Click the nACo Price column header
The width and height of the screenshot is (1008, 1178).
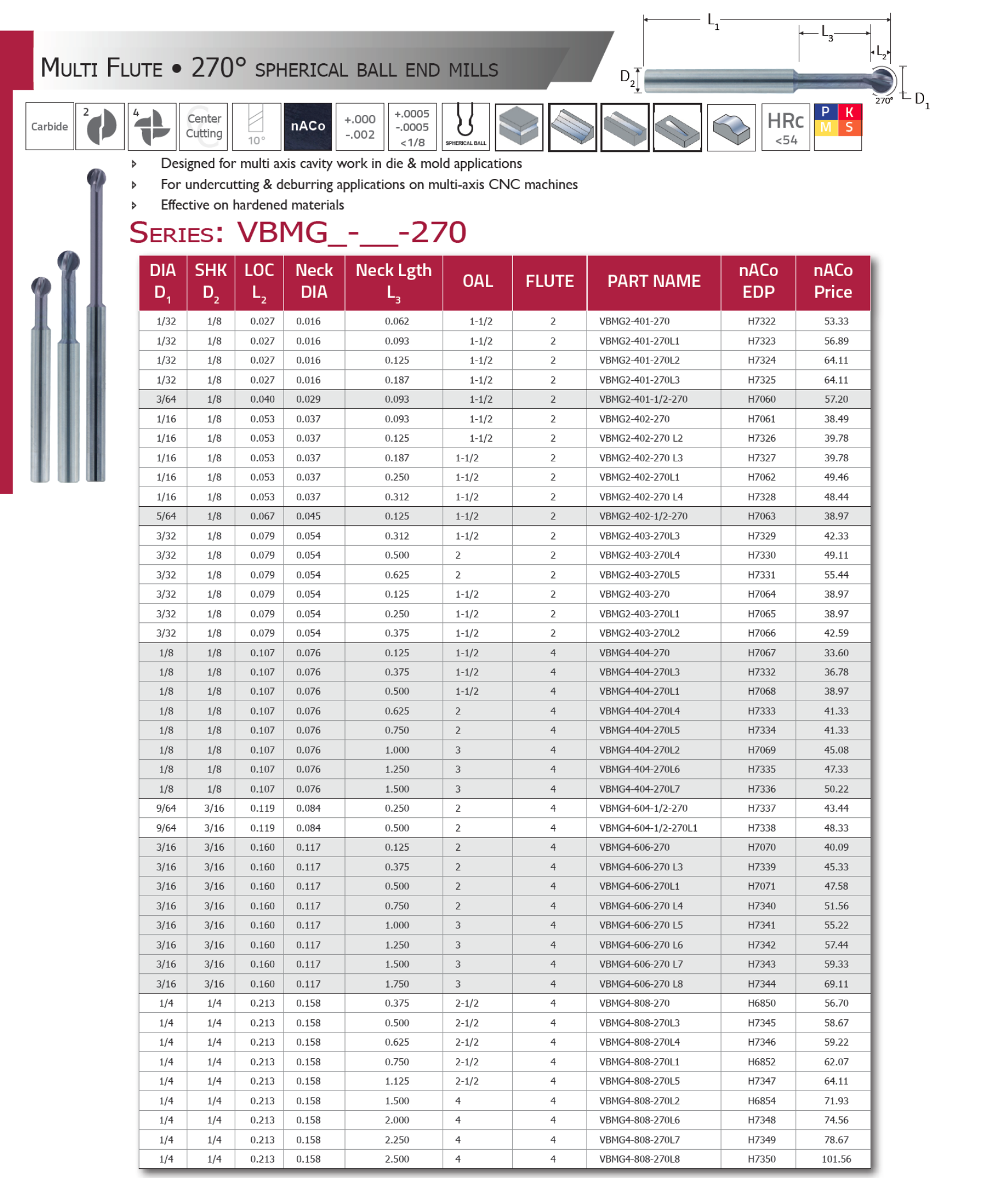coord(833,281)
